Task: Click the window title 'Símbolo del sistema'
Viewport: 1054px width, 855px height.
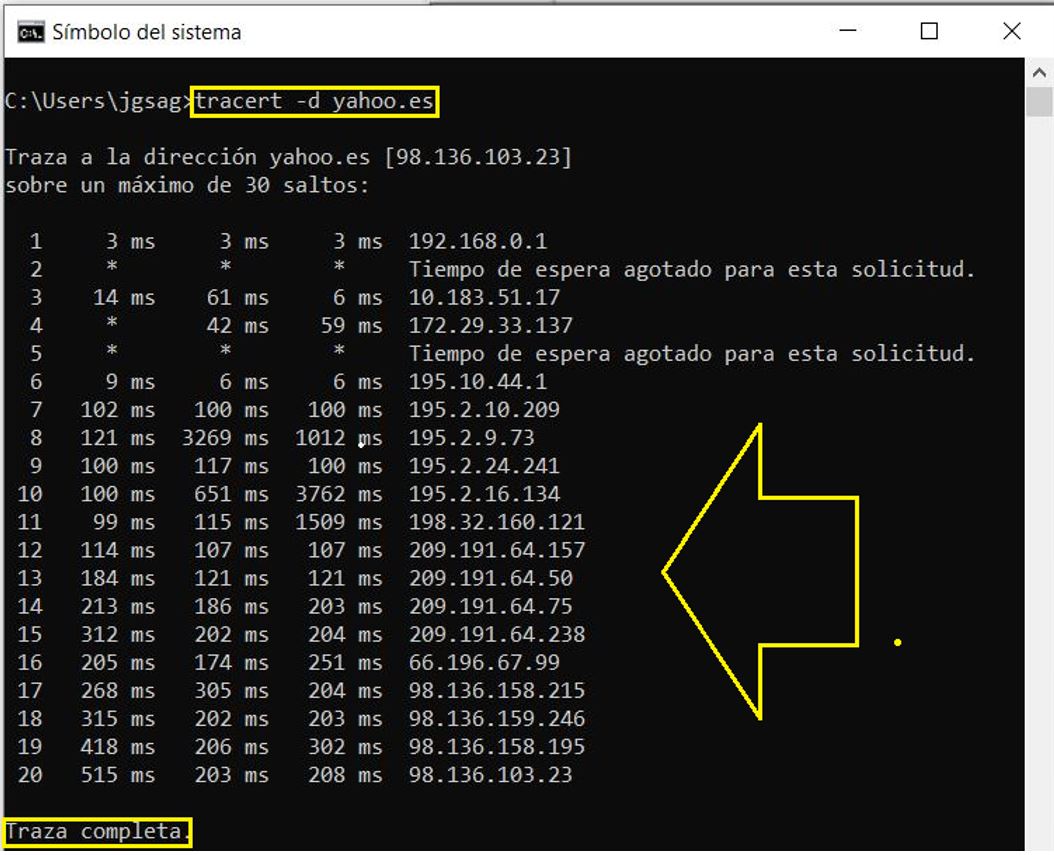Action: pos(147,32)
